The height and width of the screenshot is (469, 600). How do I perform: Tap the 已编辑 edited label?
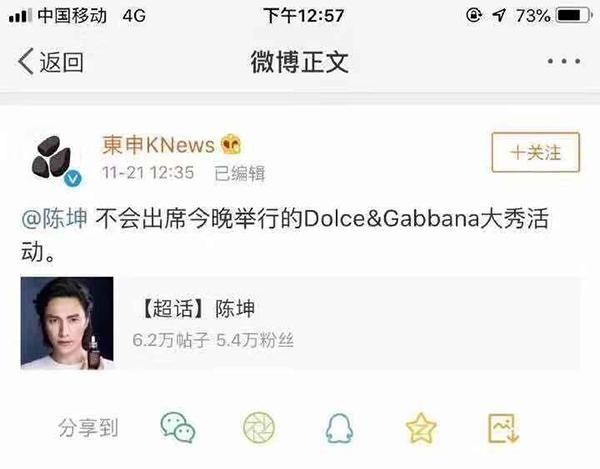pos(240,173)
